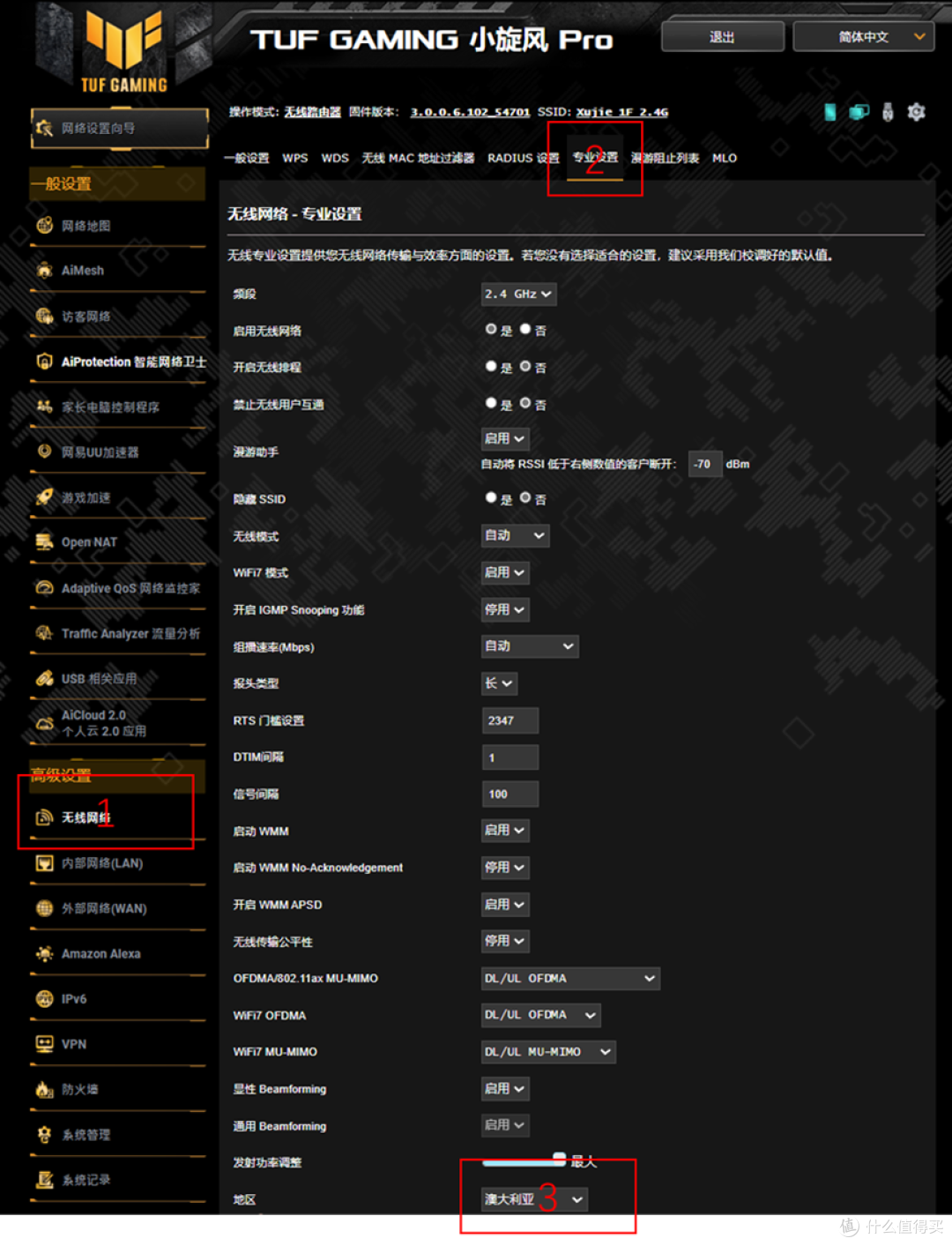Switch to the RADIUS 设置 tab
Image resolution: width=952 pixels, height=1246 pixels.
(524, 158)
